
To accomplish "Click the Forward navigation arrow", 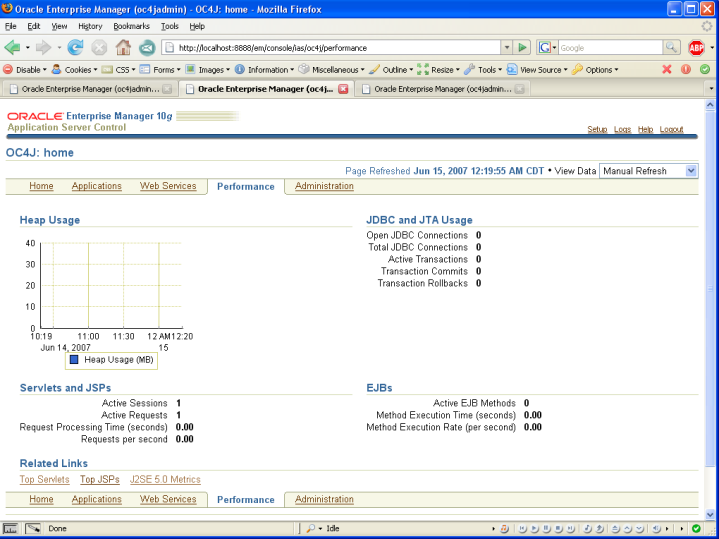I will [44, 47].
